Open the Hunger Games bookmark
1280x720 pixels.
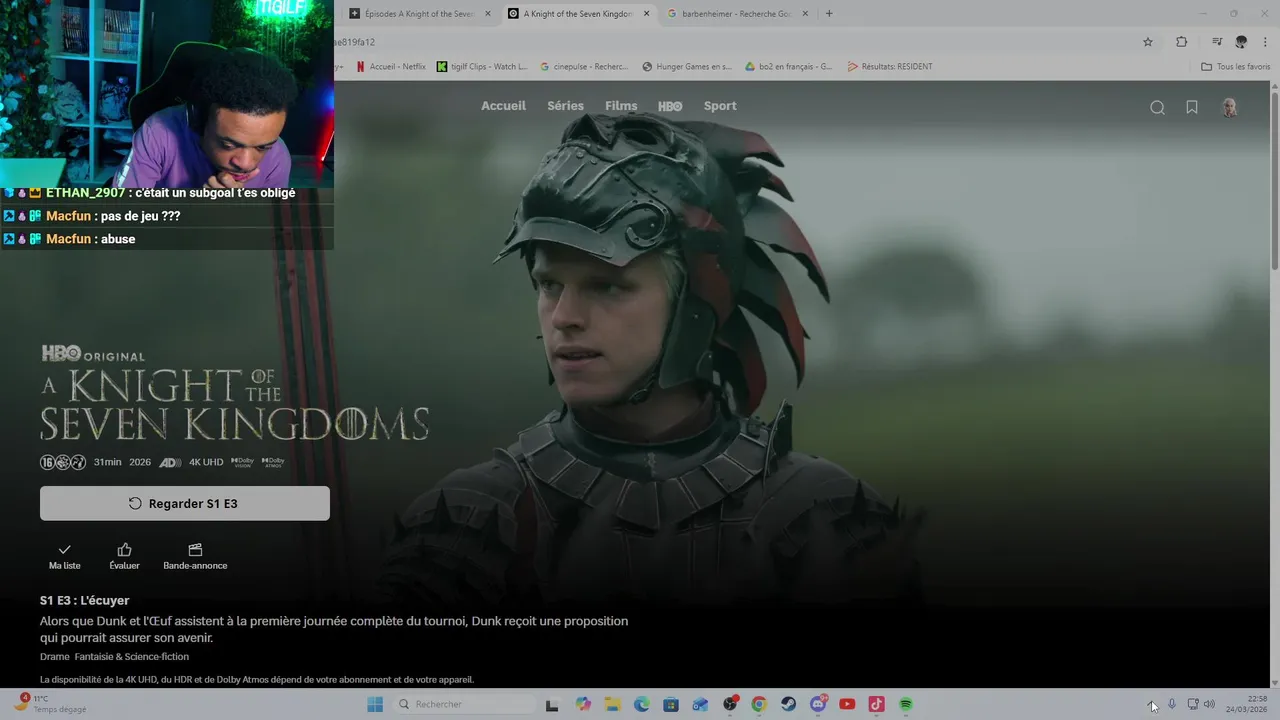[x=687, y=67]
